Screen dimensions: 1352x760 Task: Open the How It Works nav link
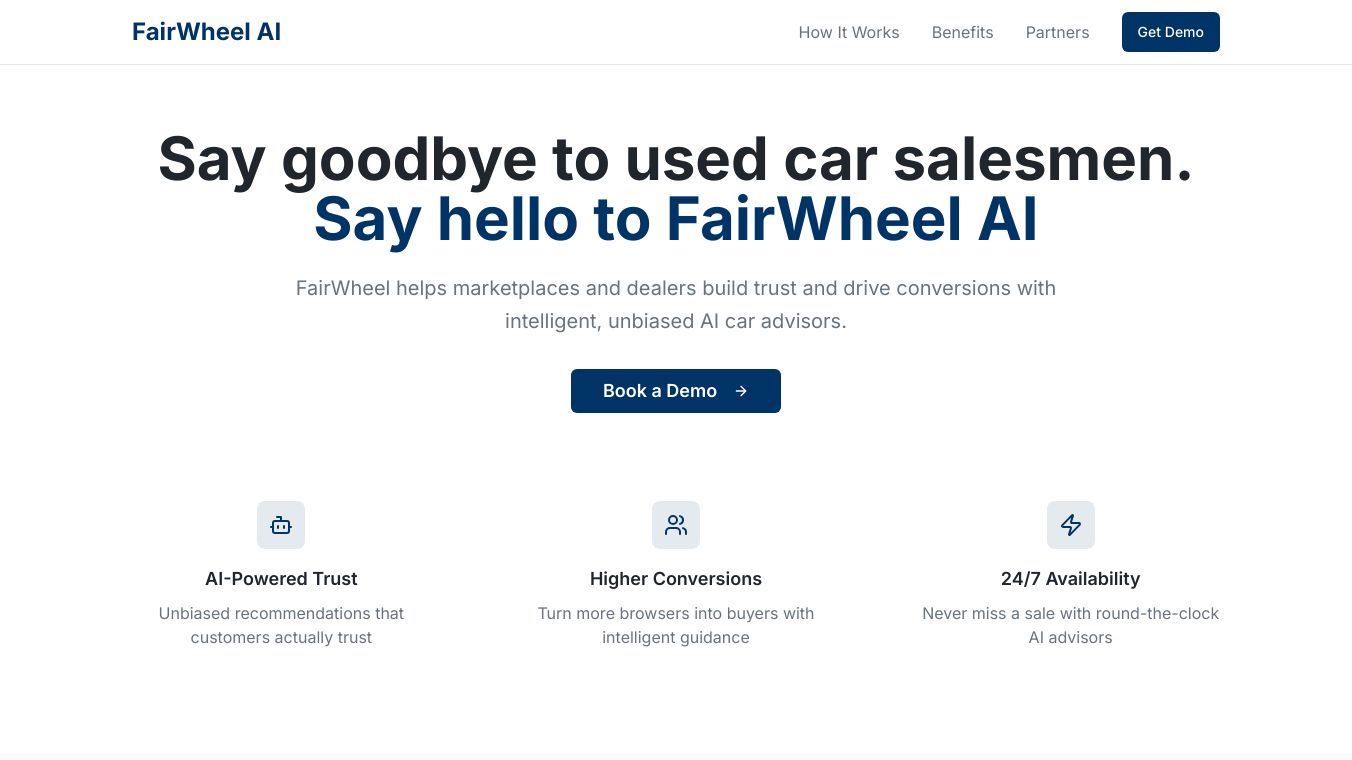(x=849, y=32)
